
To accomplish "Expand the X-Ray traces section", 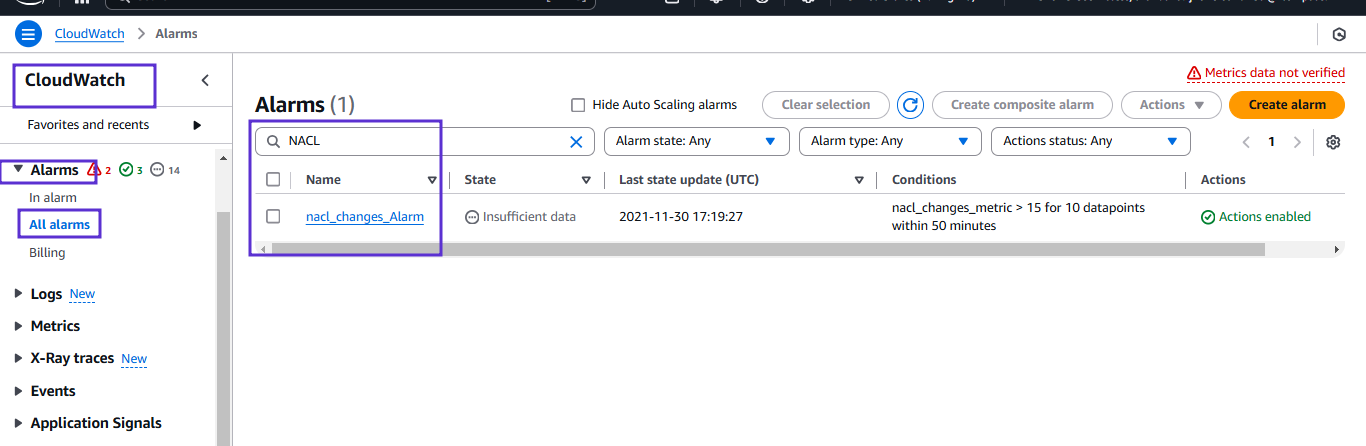I will [18, 358].
